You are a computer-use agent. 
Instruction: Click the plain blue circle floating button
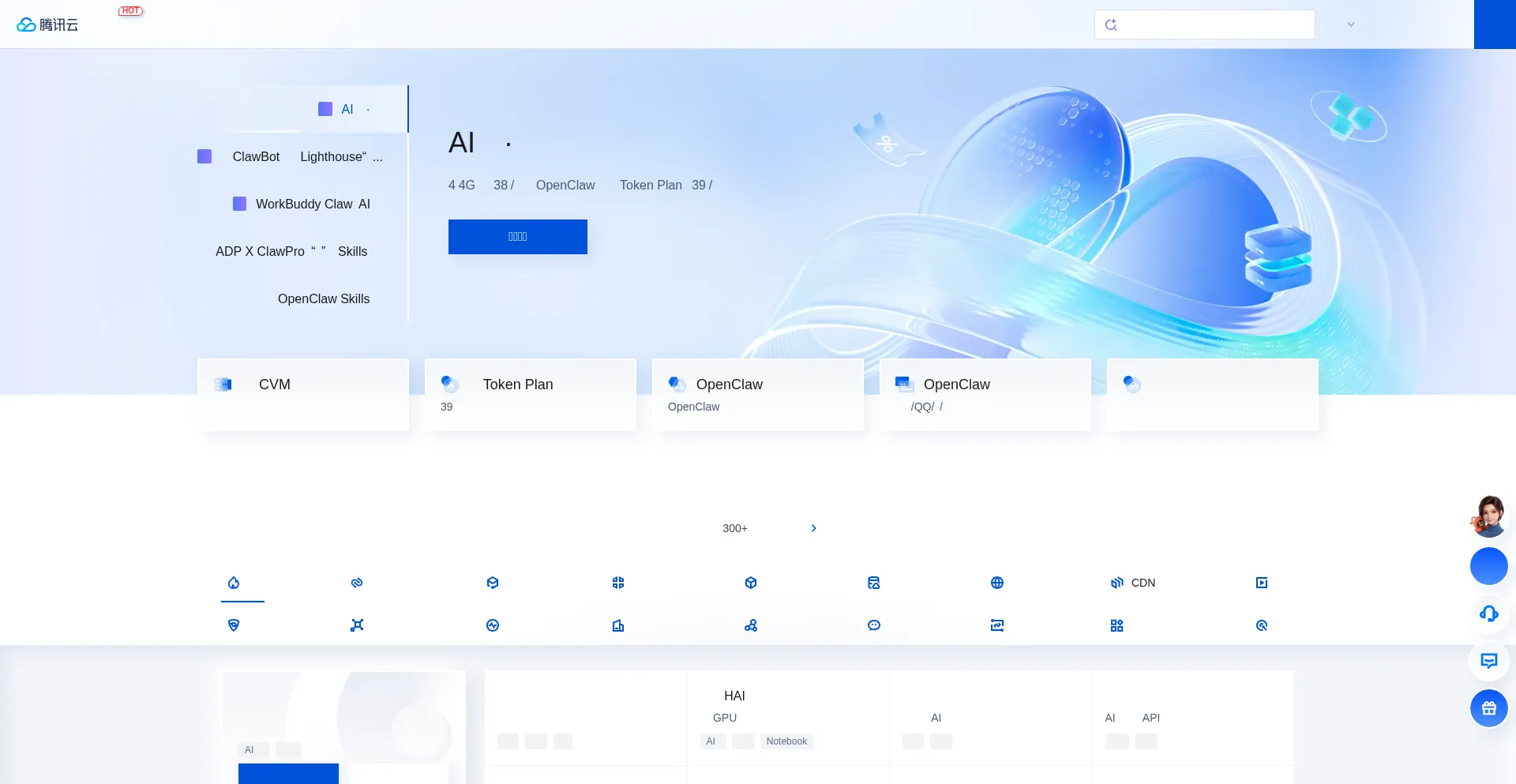click(x=1489, y=566)
